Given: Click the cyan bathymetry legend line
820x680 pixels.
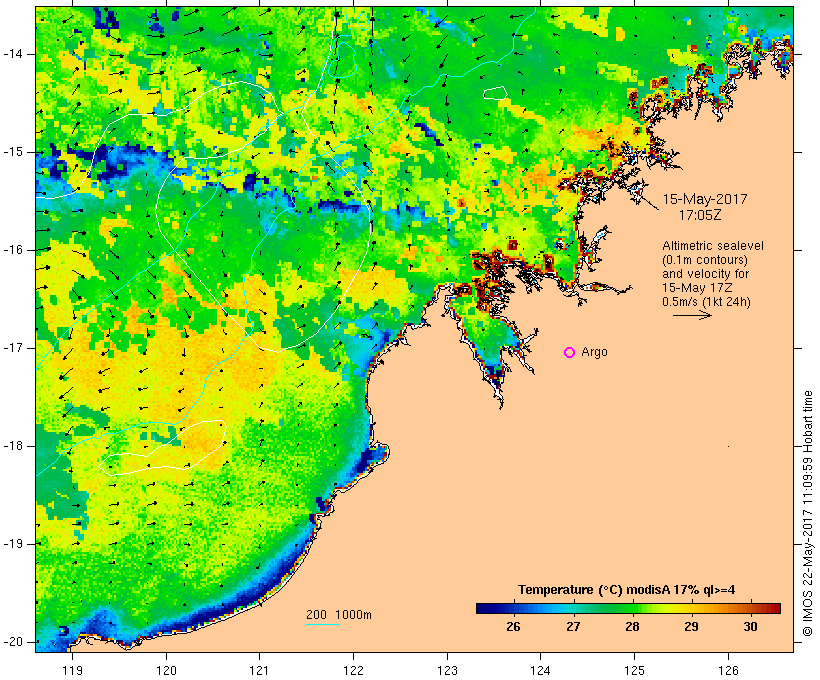Looking at the screenshot, I should point(323,624).
